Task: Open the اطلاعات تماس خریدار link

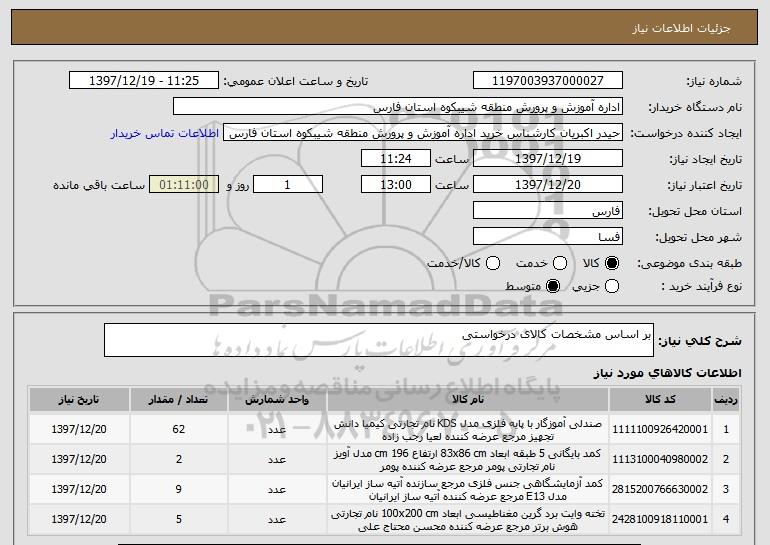Action: click(x=165, y=134)
